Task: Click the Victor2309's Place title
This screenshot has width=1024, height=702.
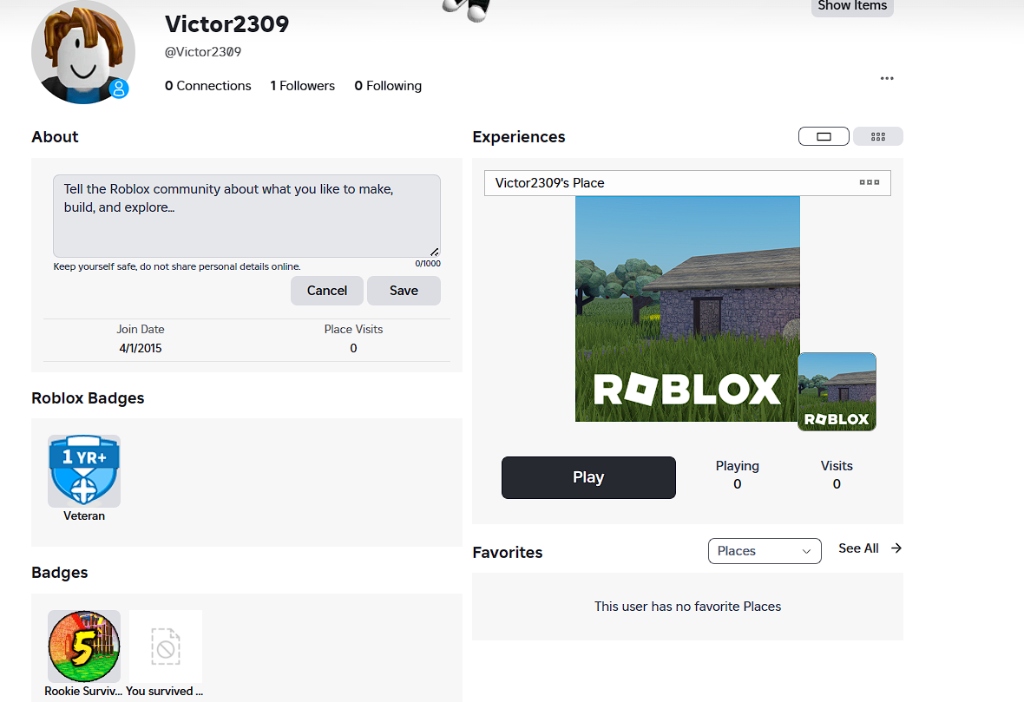Action: (549, 183)
